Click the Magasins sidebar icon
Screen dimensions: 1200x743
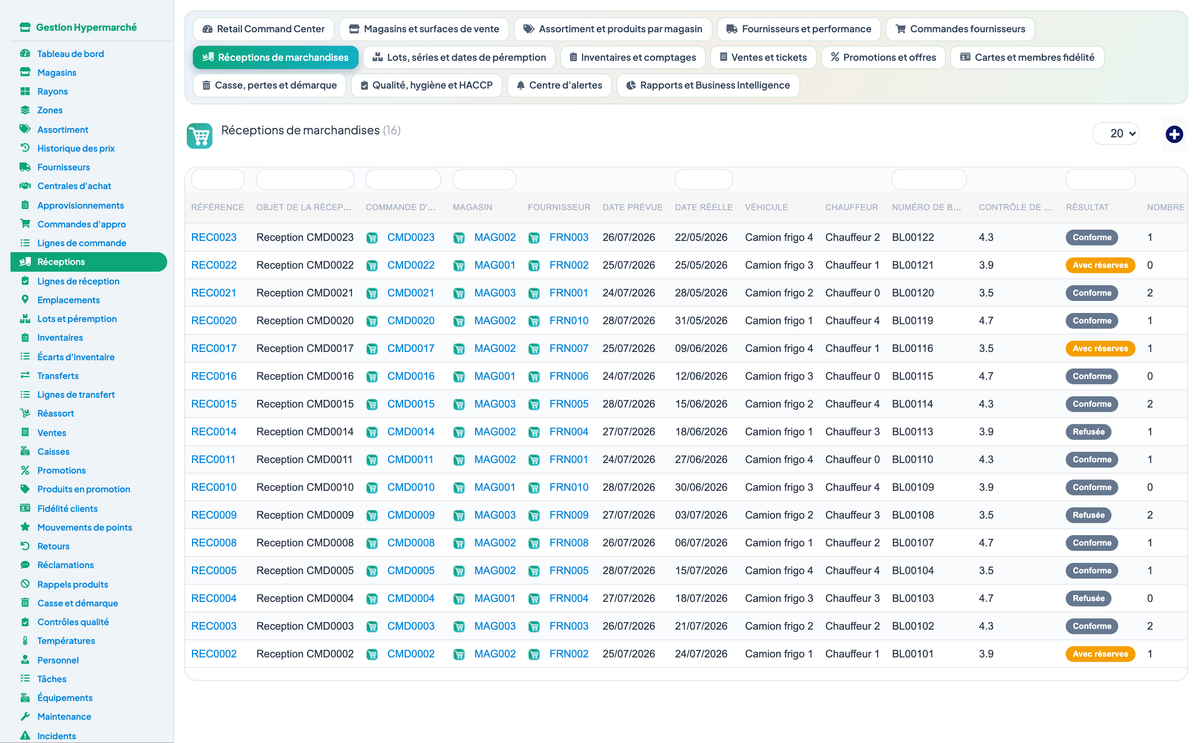click(x=25, y=72)
